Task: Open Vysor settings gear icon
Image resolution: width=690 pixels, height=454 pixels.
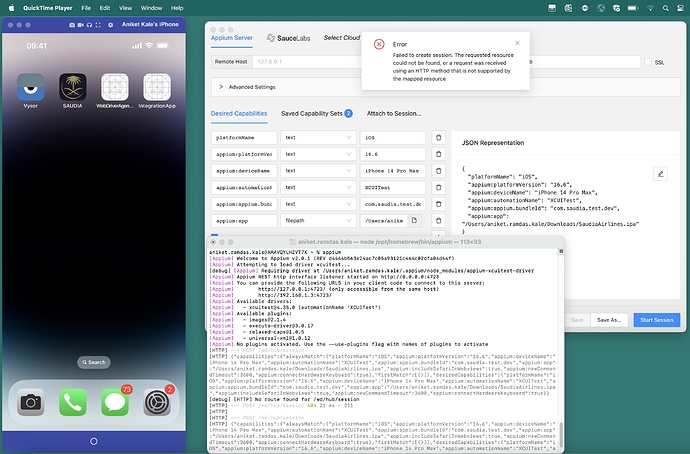Action: click(110, 25)
